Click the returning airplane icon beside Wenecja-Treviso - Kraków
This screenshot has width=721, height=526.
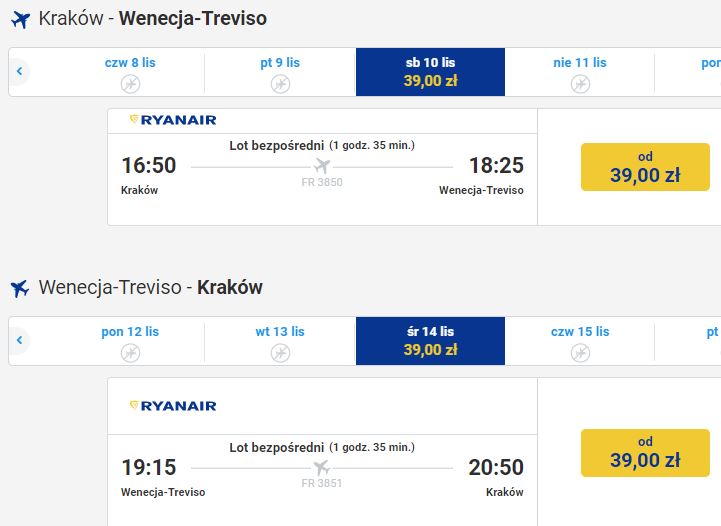tap(20, 288)
